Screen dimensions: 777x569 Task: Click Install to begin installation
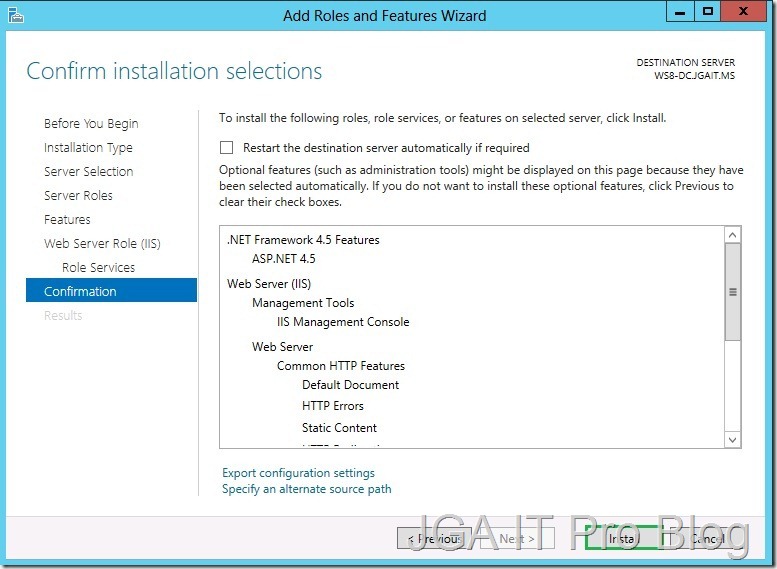(x=622, y=539)
